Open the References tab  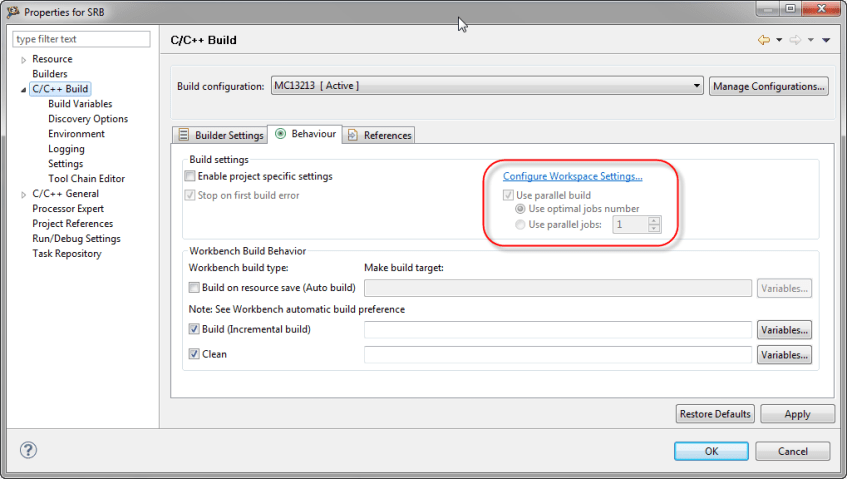tap(379, 135)
